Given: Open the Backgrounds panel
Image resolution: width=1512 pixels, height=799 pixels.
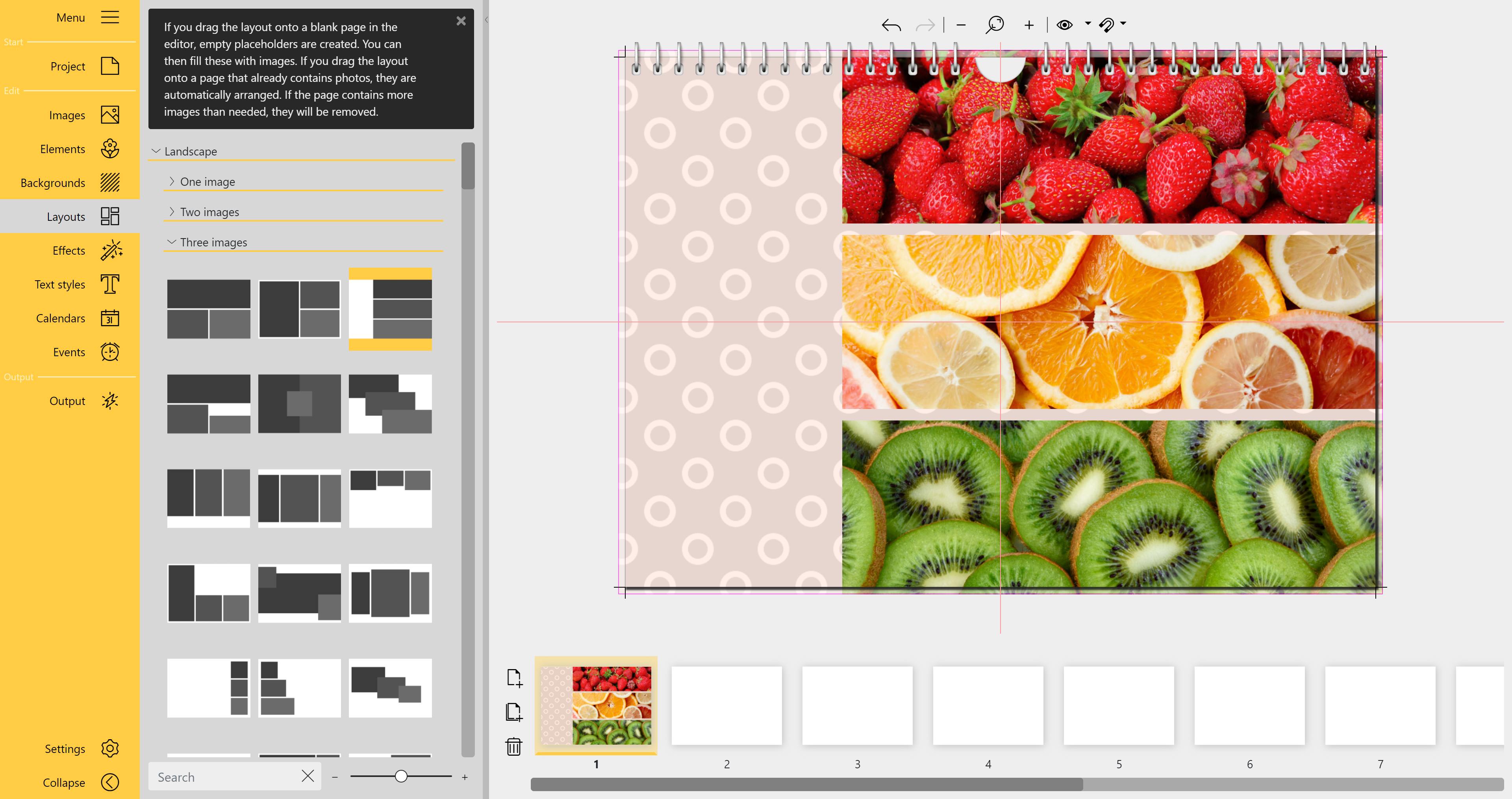Looking at the screenshot, I should coord(67,182).
